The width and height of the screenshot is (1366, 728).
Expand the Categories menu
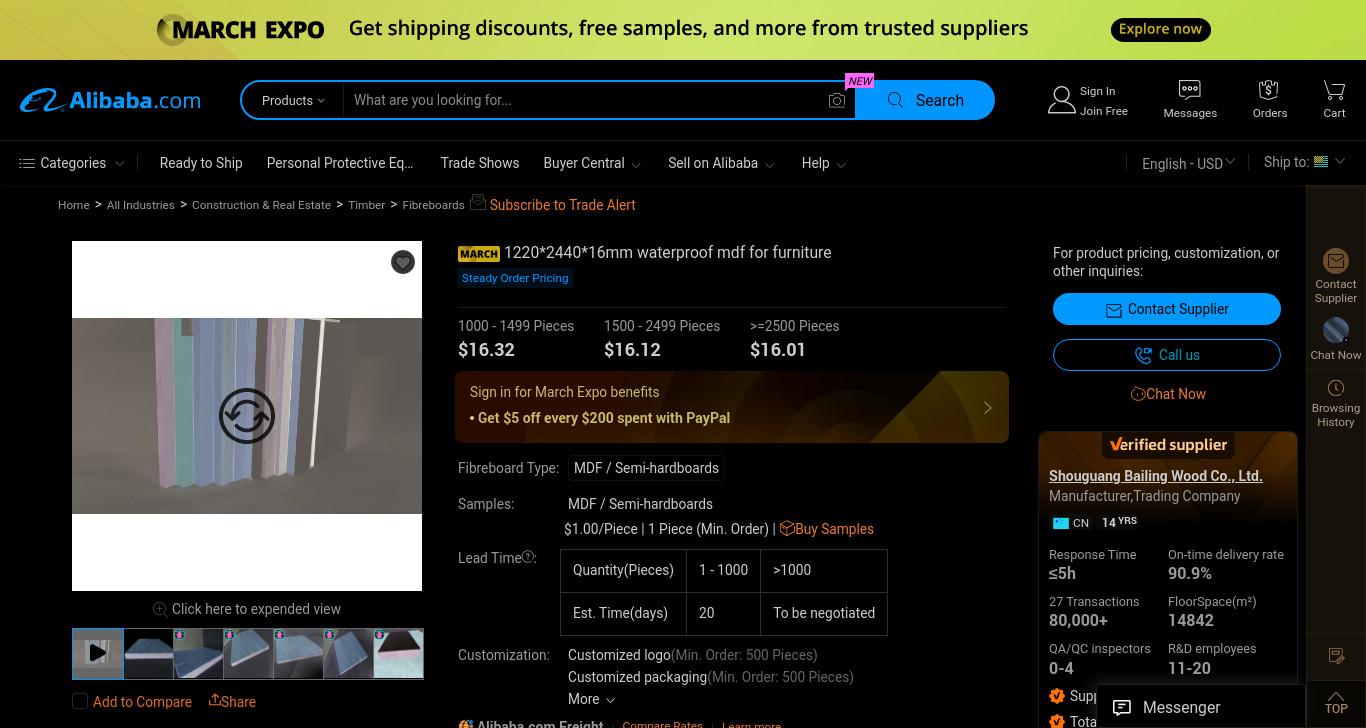tap(72, 163)
